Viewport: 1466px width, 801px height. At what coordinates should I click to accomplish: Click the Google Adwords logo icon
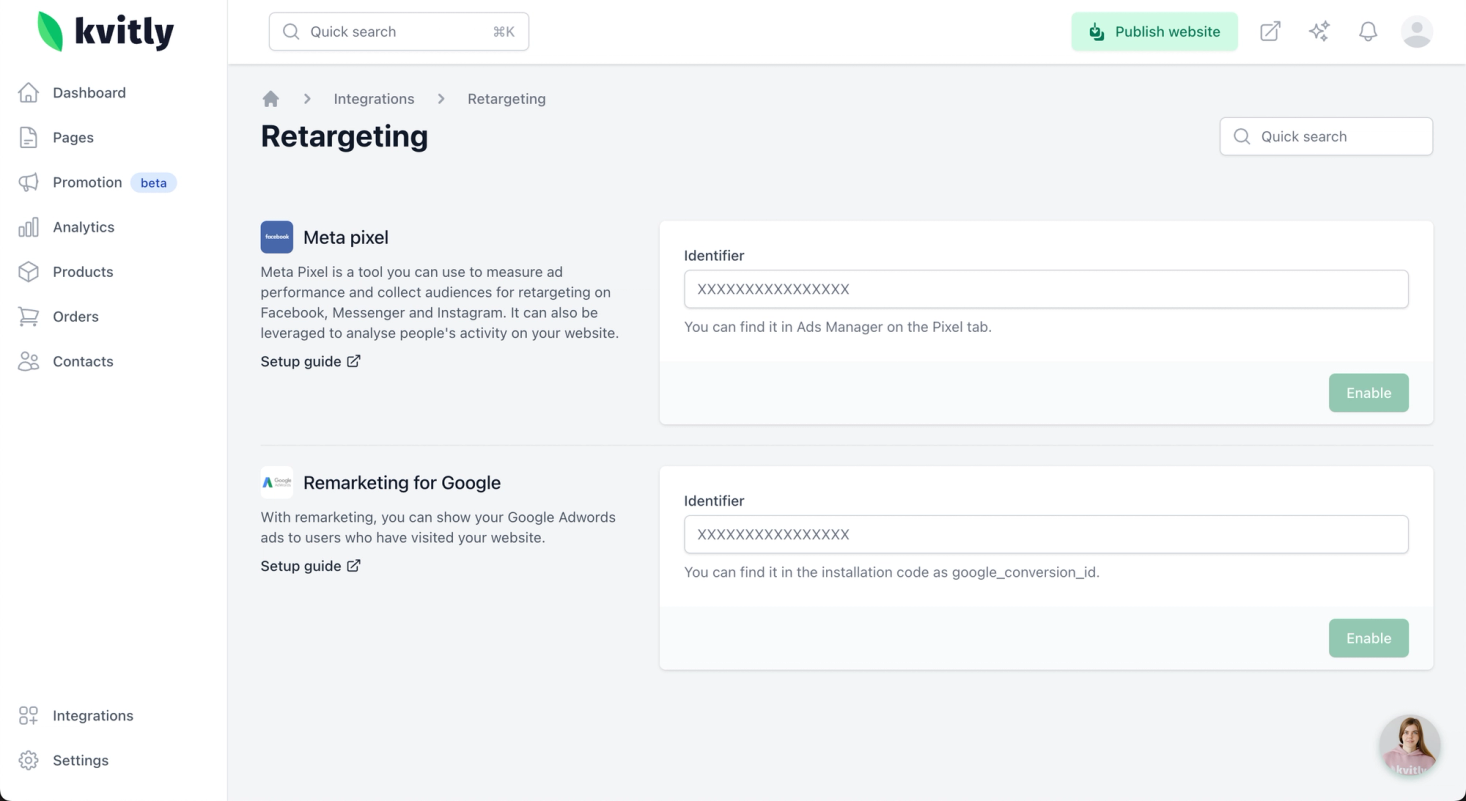[277, 482]
